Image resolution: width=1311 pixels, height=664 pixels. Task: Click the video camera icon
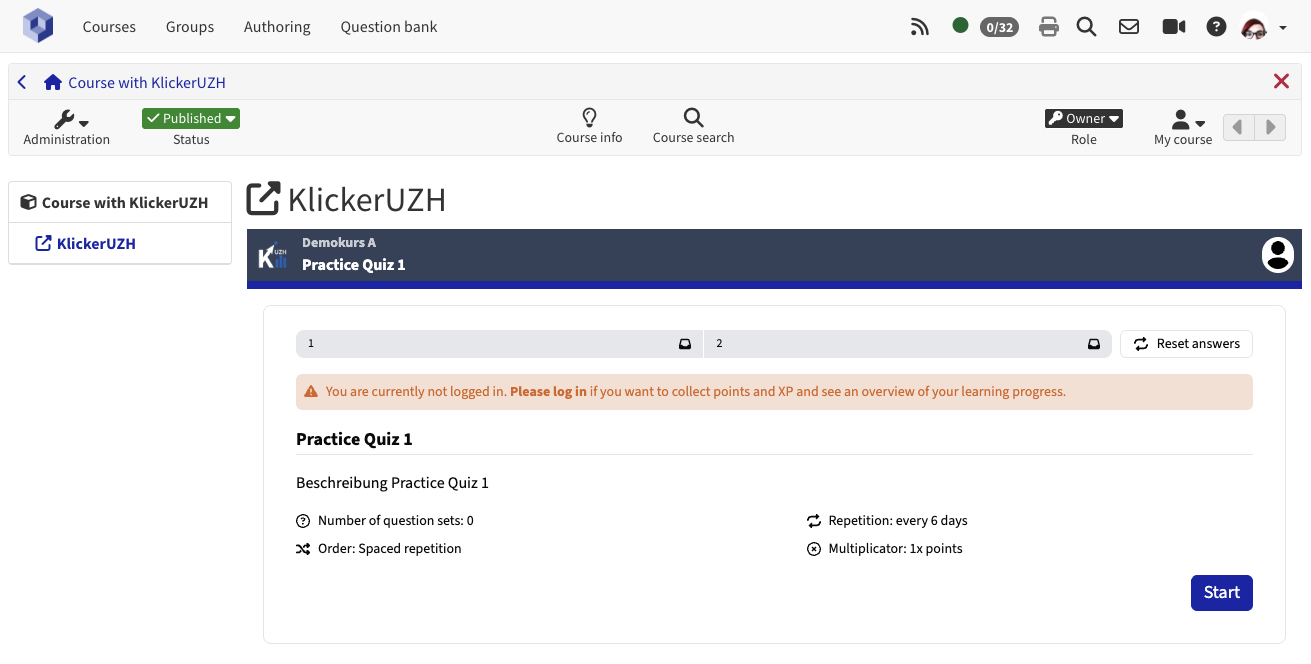click(x=1173, y=27)
